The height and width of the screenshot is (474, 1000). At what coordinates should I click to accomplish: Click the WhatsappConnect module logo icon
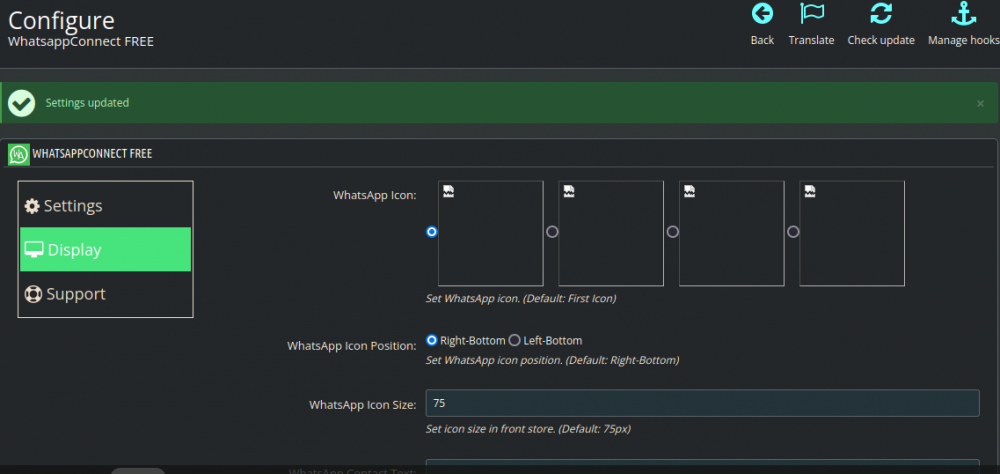[19, 154]
